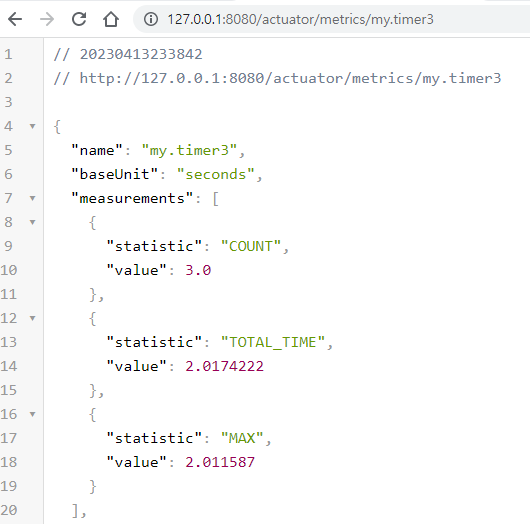Screen dimensions: 530x524
Task: Collapse the MAX object at line 16
Action: tap(32, 414)
